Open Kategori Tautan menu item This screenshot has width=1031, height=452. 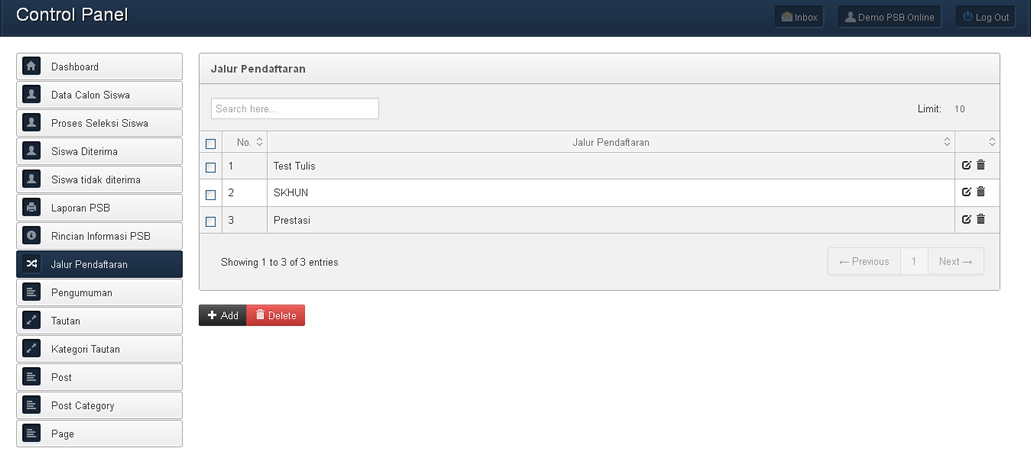(x=99, y=349)
